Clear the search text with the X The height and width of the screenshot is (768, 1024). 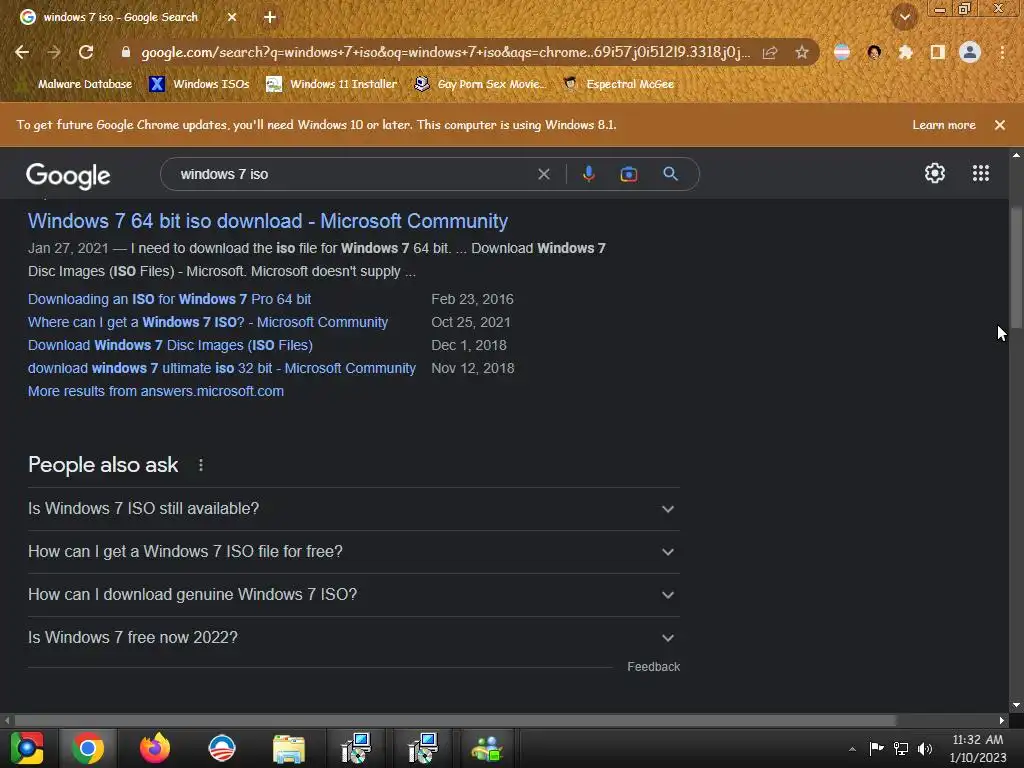tap(543, 174)
